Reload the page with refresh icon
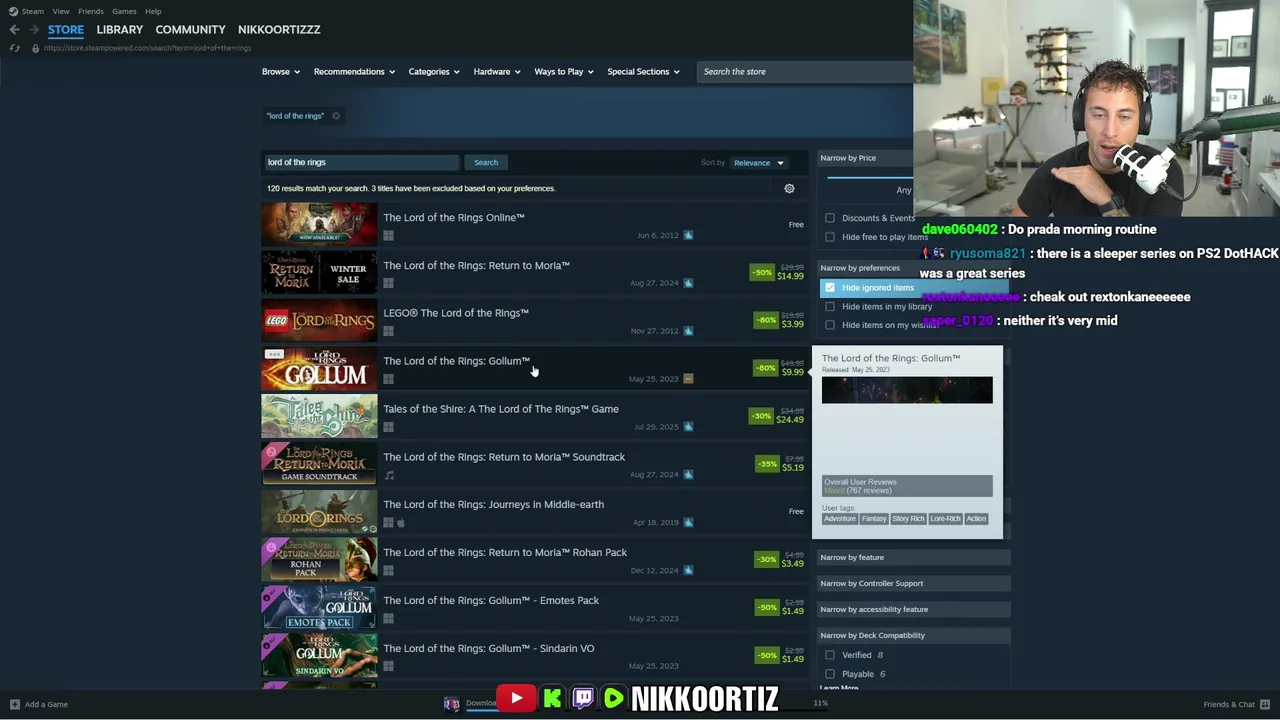This screenshot has width=1280, height=720. [14, 48]
